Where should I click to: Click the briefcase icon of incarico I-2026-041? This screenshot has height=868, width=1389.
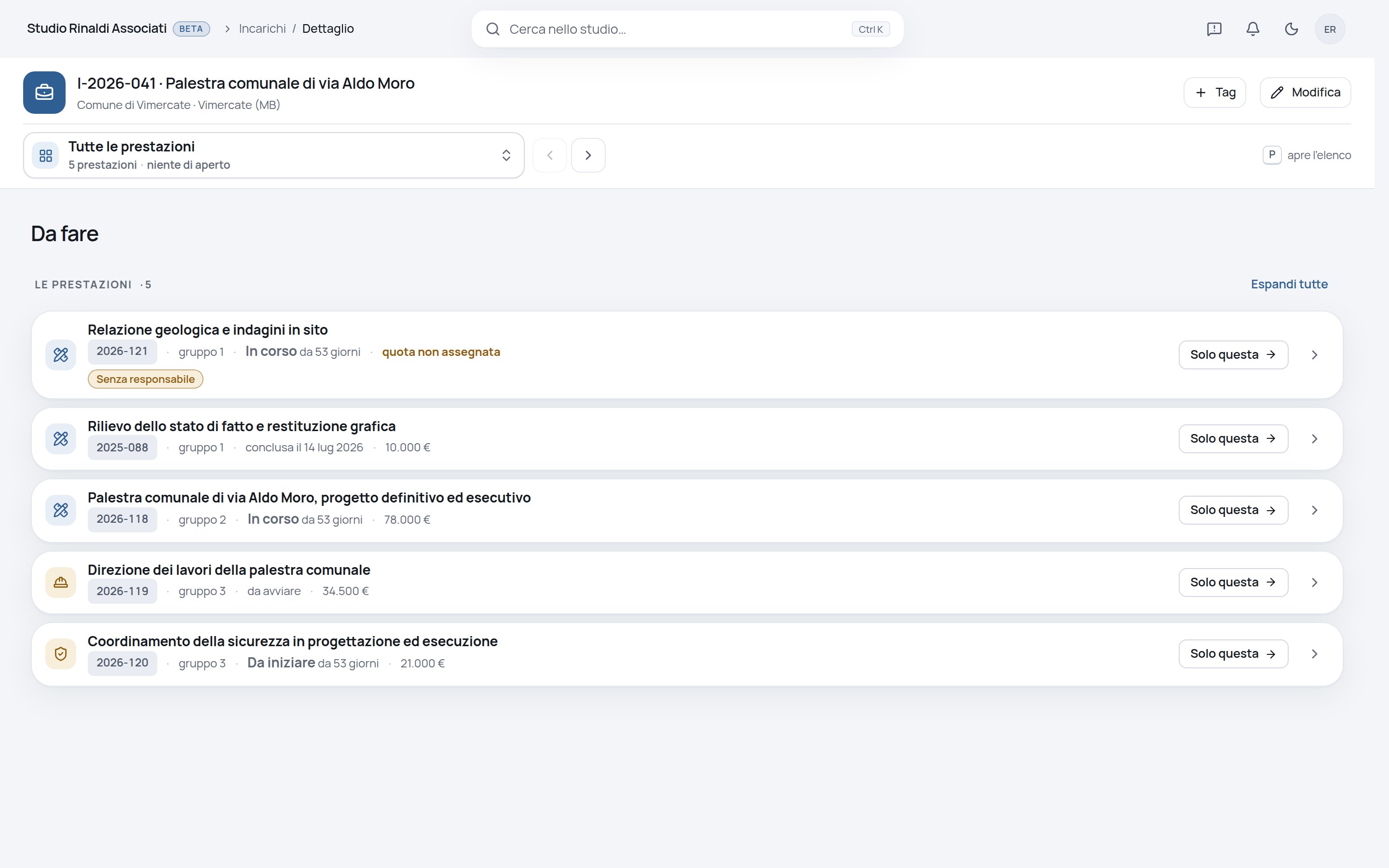[x=44, y=93]
